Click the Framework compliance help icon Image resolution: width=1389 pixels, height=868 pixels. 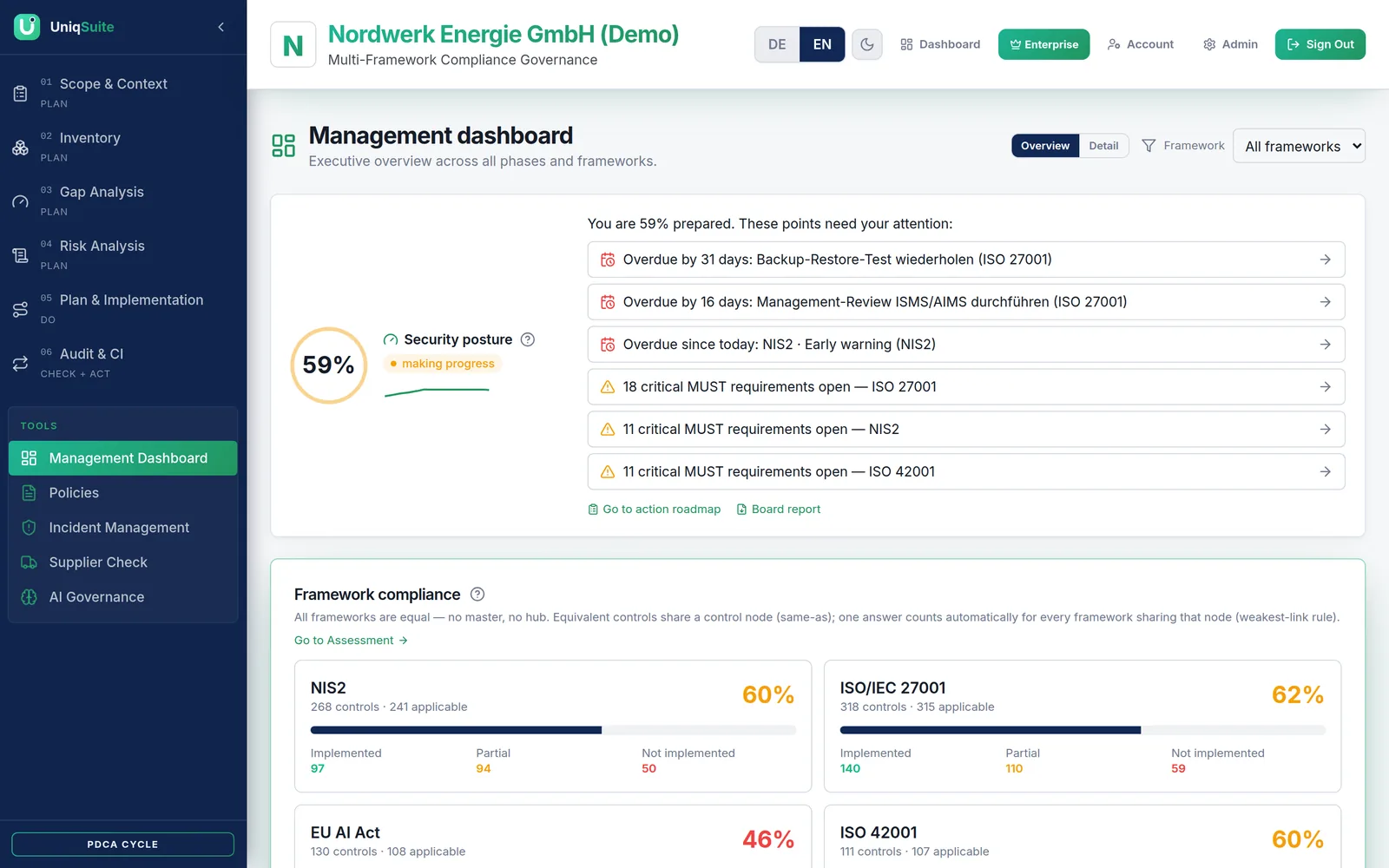pos(477,595)
